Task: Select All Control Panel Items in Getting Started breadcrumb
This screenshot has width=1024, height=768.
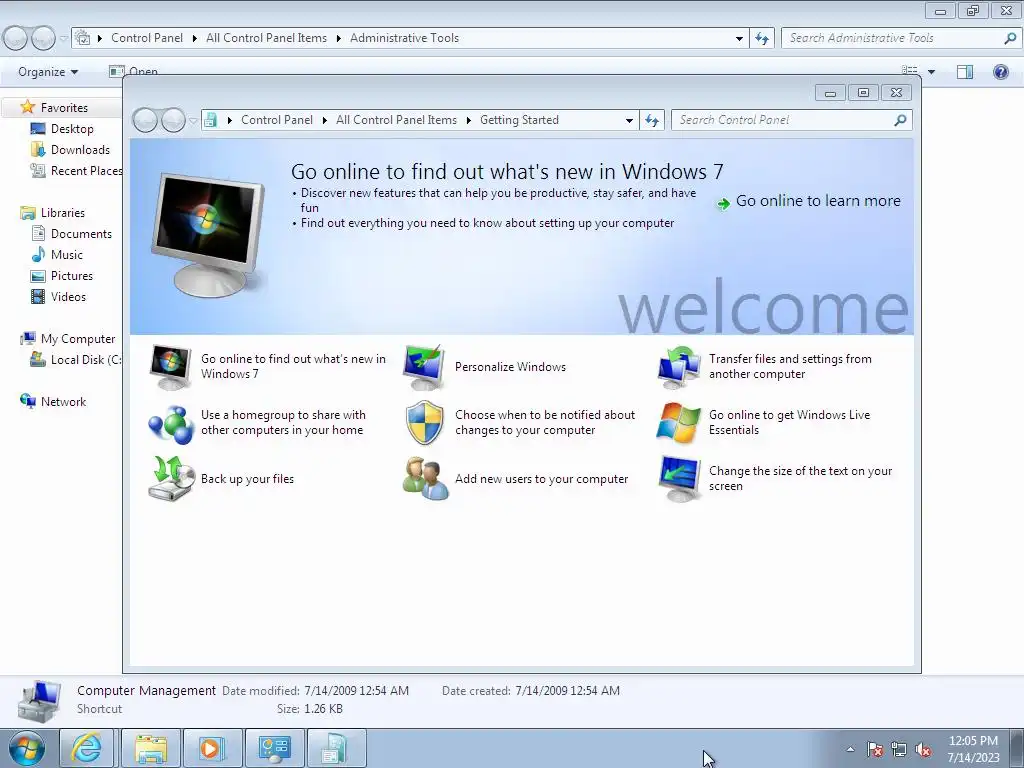Action: pyautogui.click(x=396, y=120)
